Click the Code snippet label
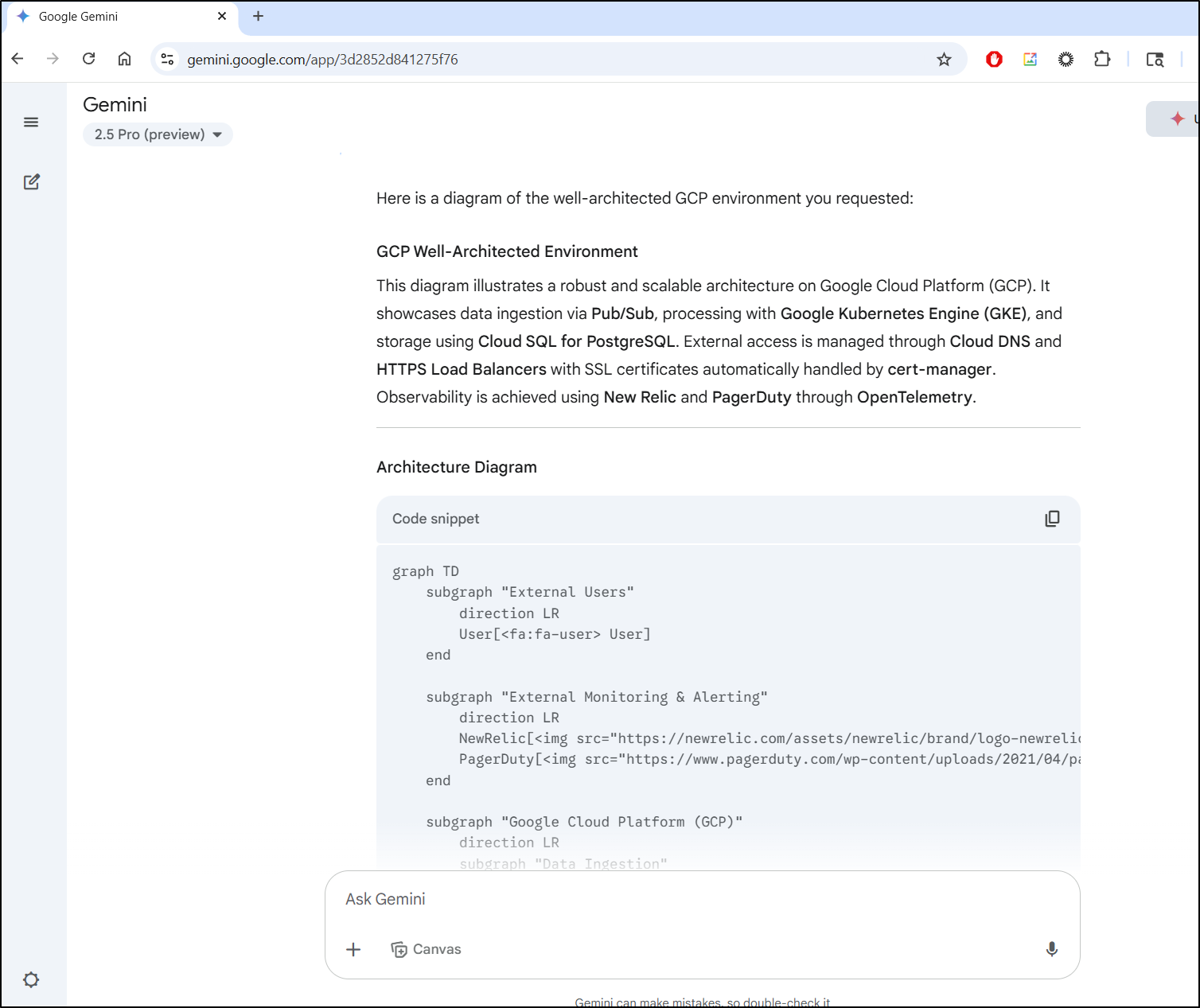This screenshot has height=1008, width=1200. pyautogui.click(x=435, y=519)
